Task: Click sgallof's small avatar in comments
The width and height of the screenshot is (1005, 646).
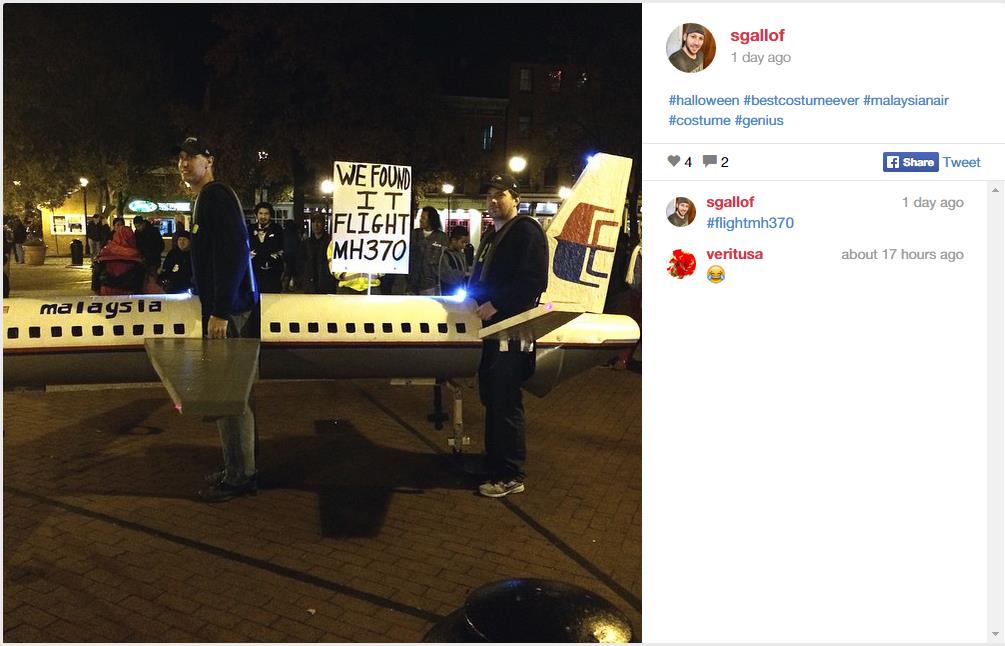Action: (x=681, y=212)
